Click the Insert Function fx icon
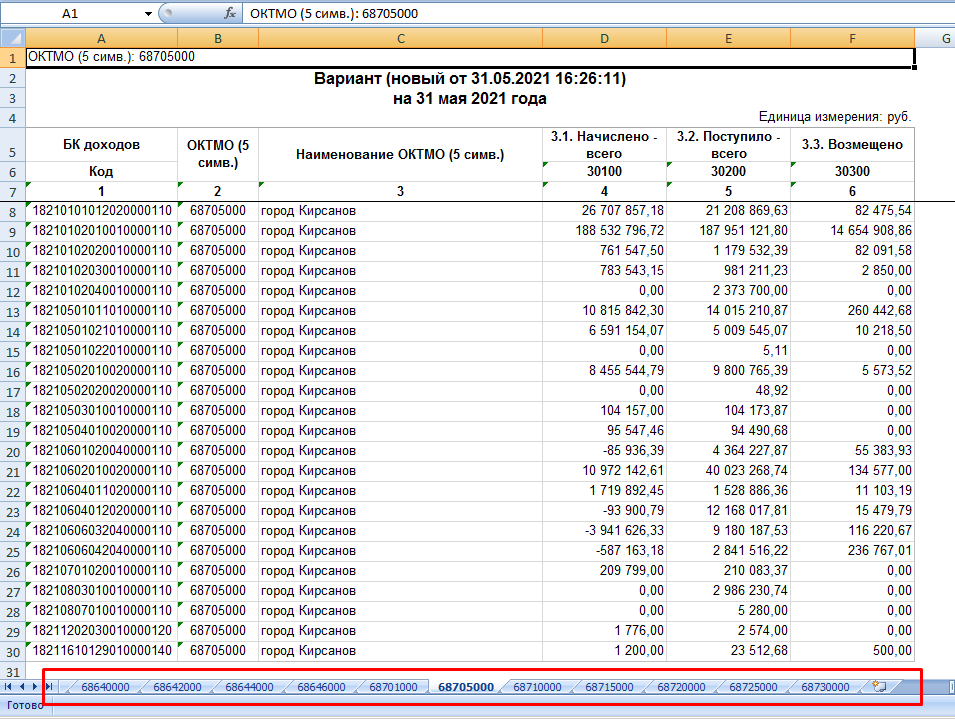The height and width of the screenshot is (719, 955). coord(230,13)
